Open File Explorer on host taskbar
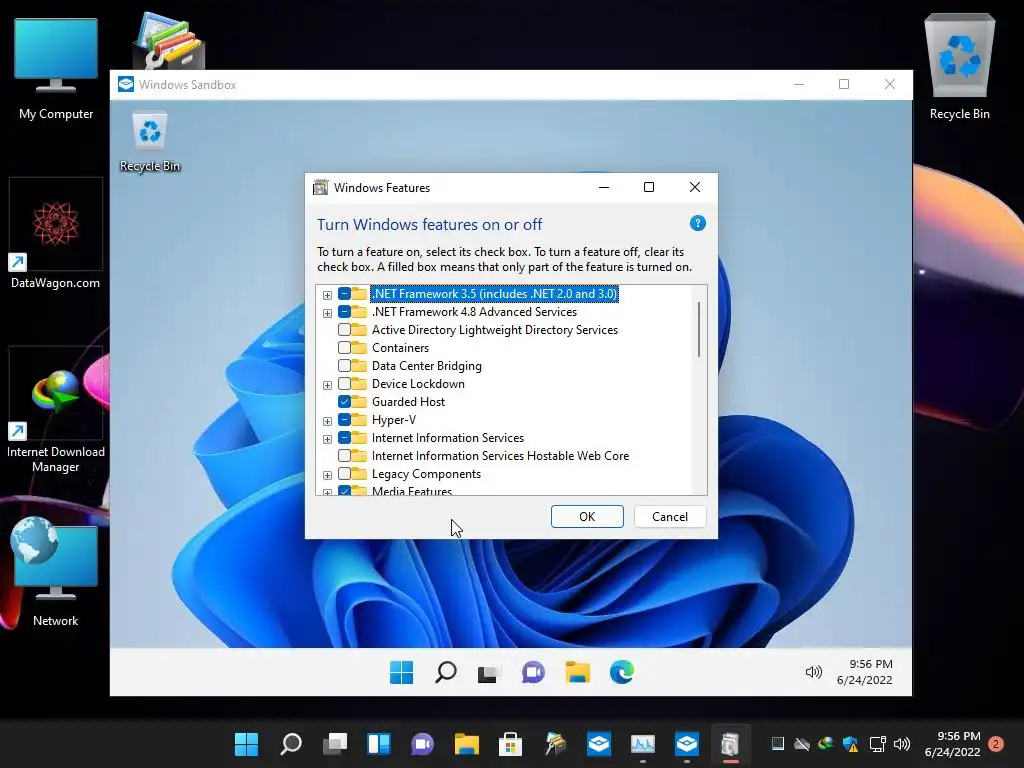The width and height of the screenshot is (1024, 768). tap(467, 744)
